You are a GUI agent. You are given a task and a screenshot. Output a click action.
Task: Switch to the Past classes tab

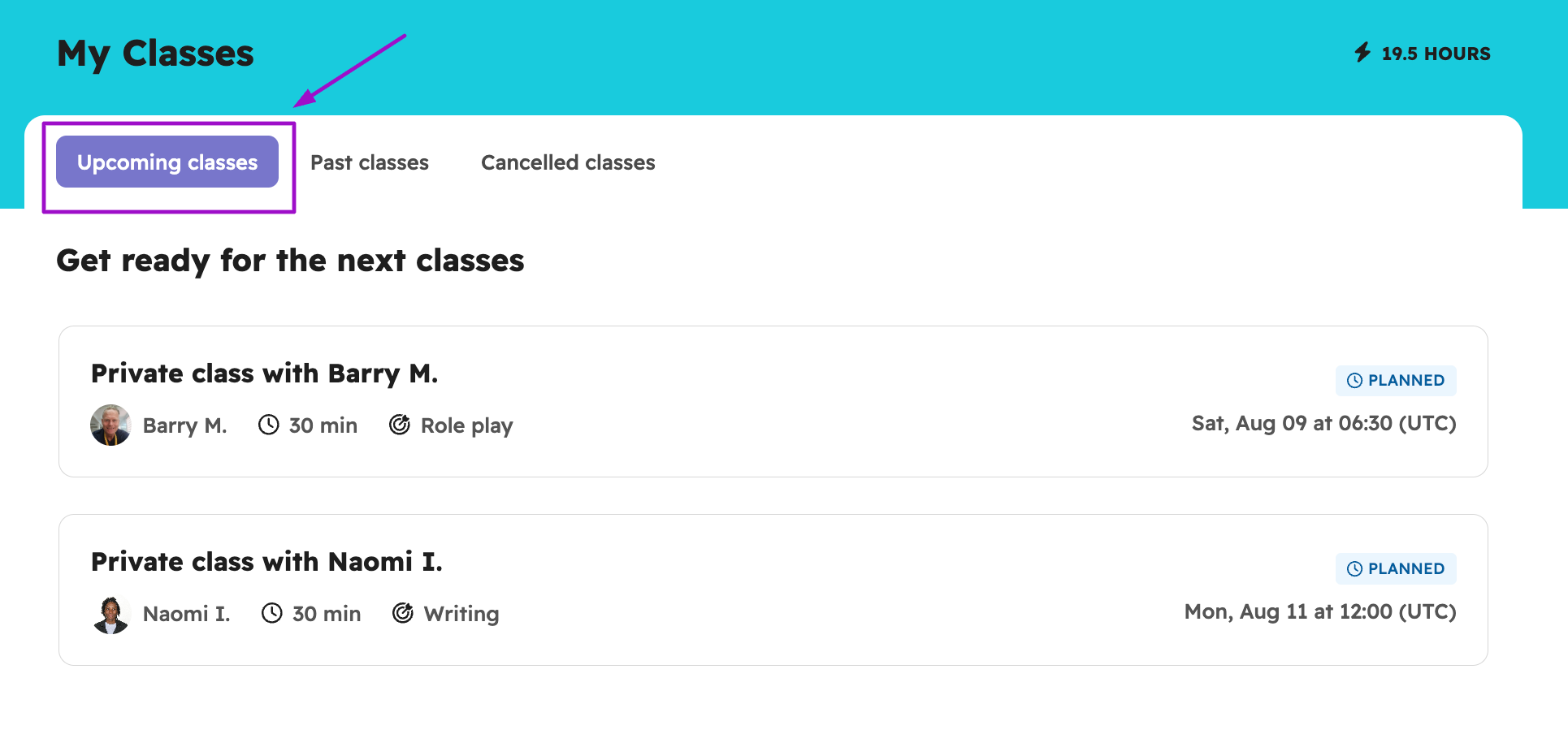(369, 162)
